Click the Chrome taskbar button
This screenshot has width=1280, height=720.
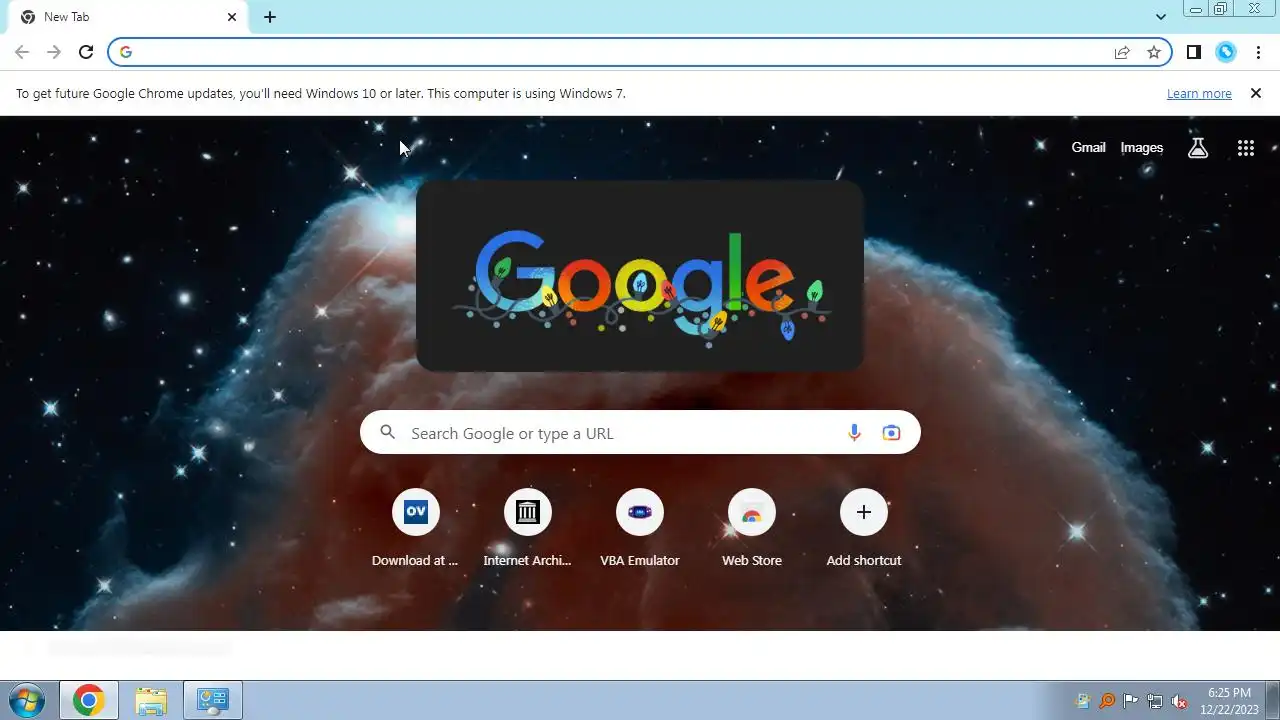click(x=89, y=700)
